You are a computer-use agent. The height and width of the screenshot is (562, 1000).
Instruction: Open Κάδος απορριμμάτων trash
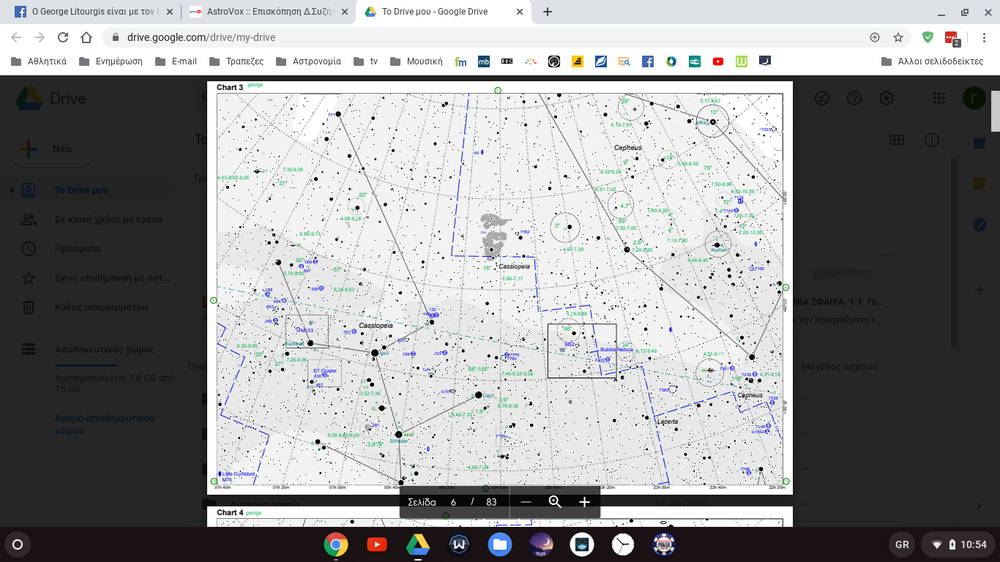coord(102,307)
